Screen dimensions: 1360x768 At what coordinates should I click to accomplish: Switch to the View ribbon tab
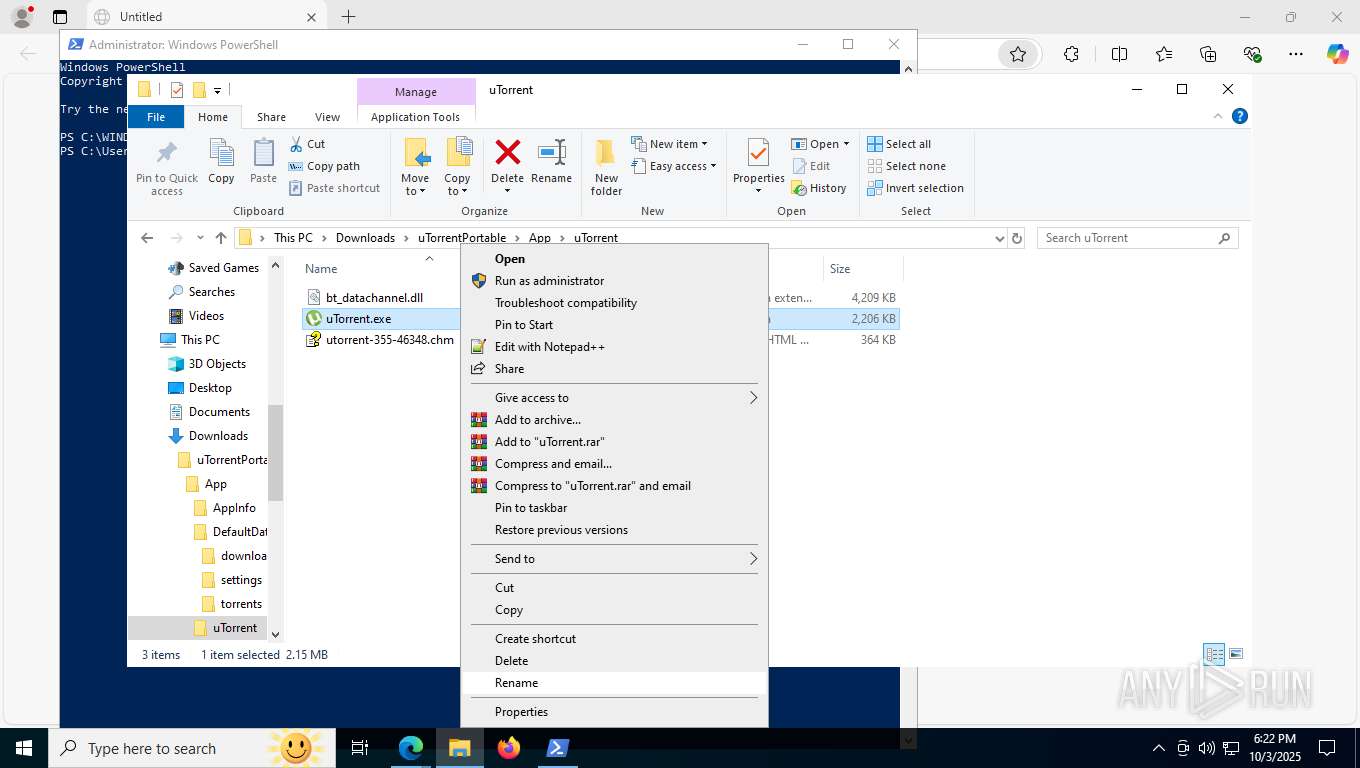[327, 117]
